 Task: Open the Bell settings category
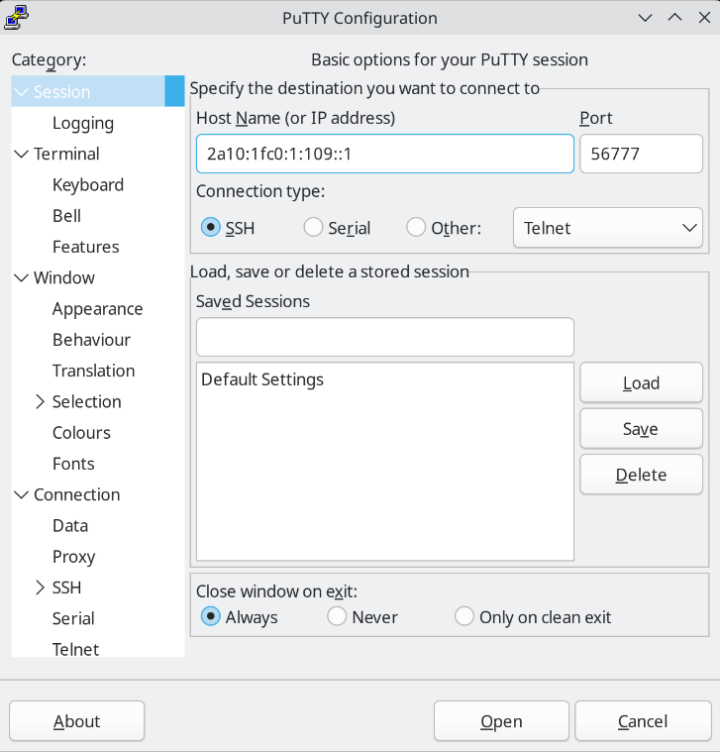[67, 216]
